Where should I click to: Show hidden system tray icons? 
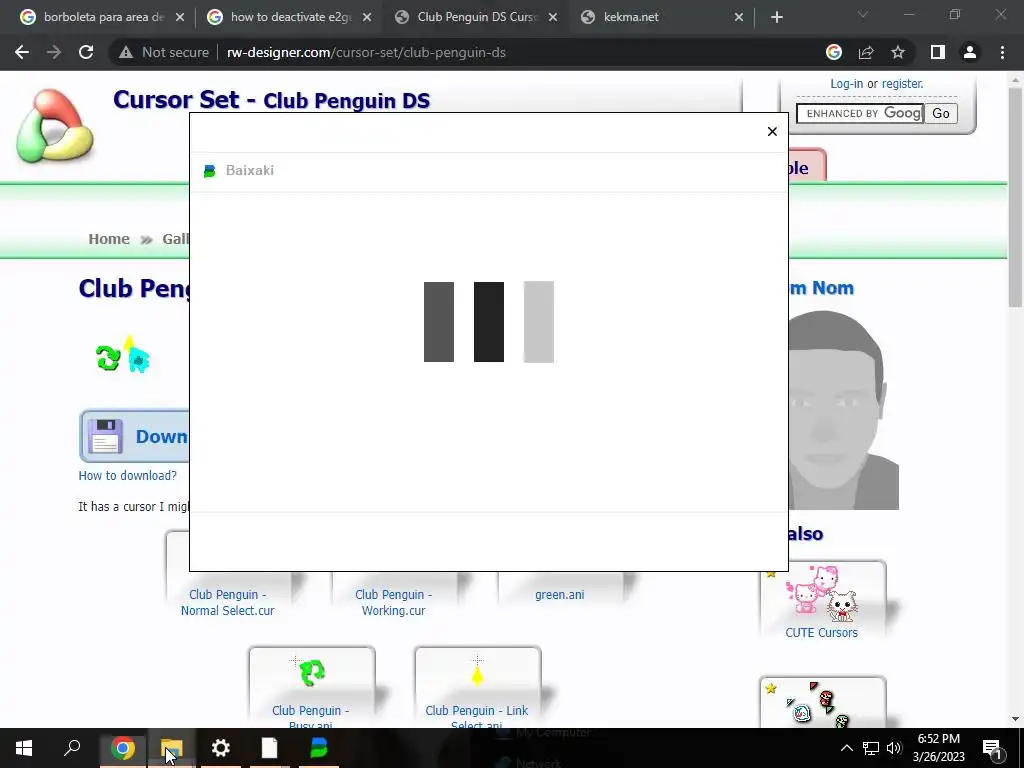846,748
